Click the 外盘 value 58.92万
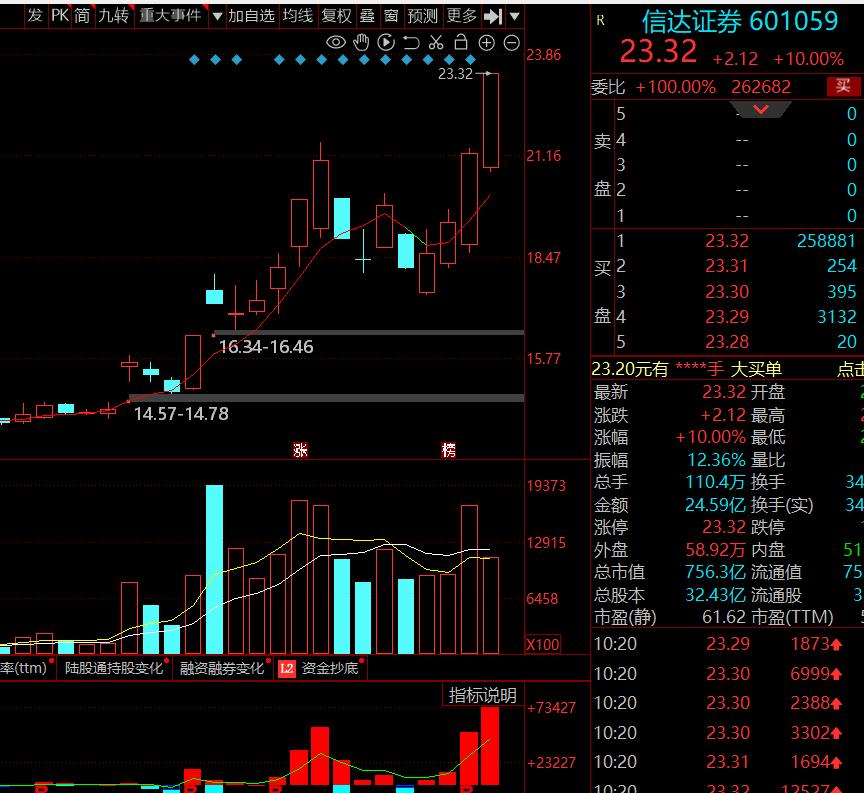 [715, 549]
